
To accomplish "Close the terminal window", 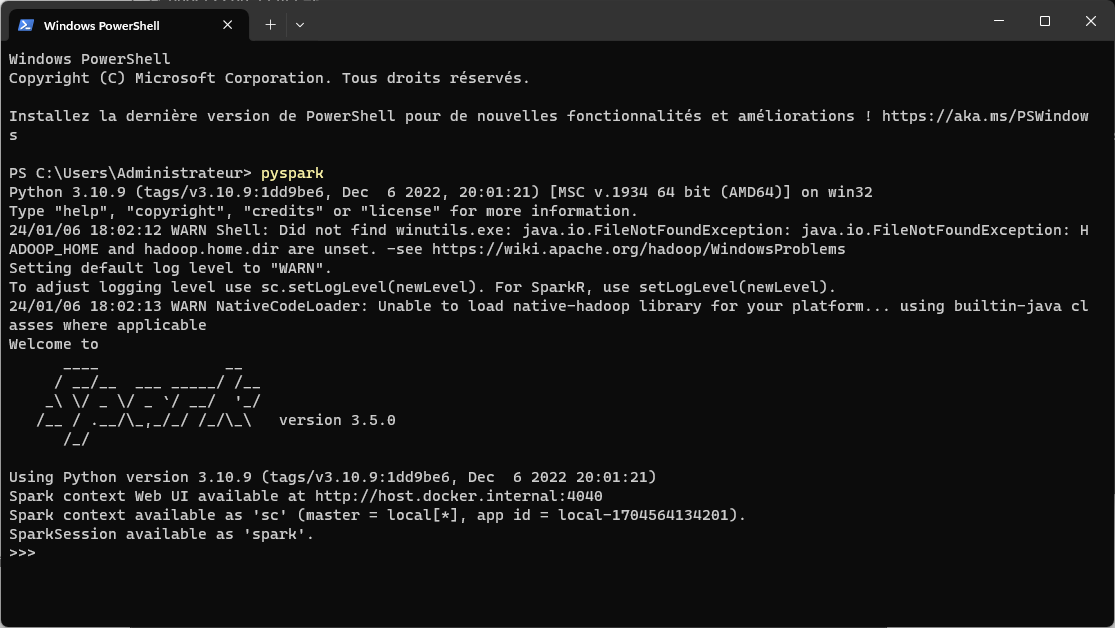I will point(1091,21).
